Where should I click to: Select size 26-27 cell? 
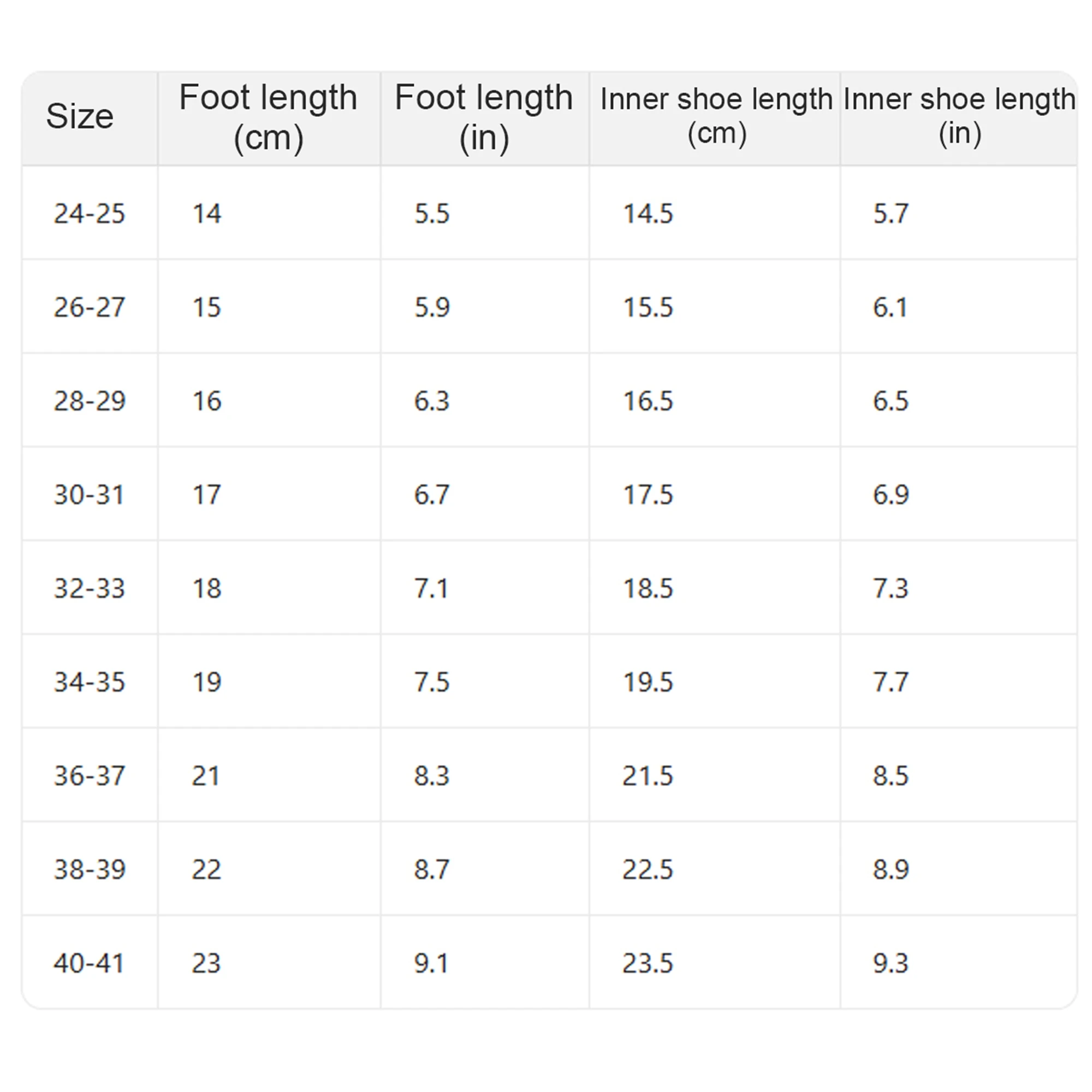pos(90,307)
